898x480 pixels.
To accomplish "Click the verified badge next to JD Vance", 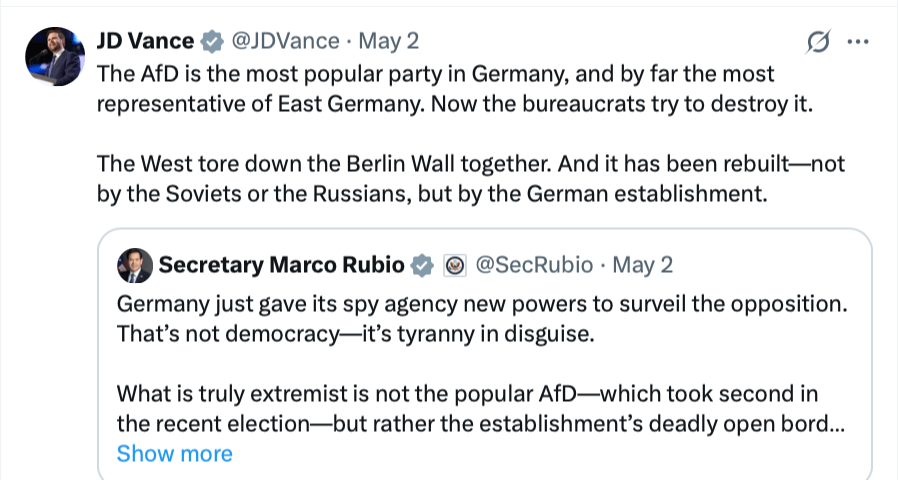I will (x=211, y=42).
